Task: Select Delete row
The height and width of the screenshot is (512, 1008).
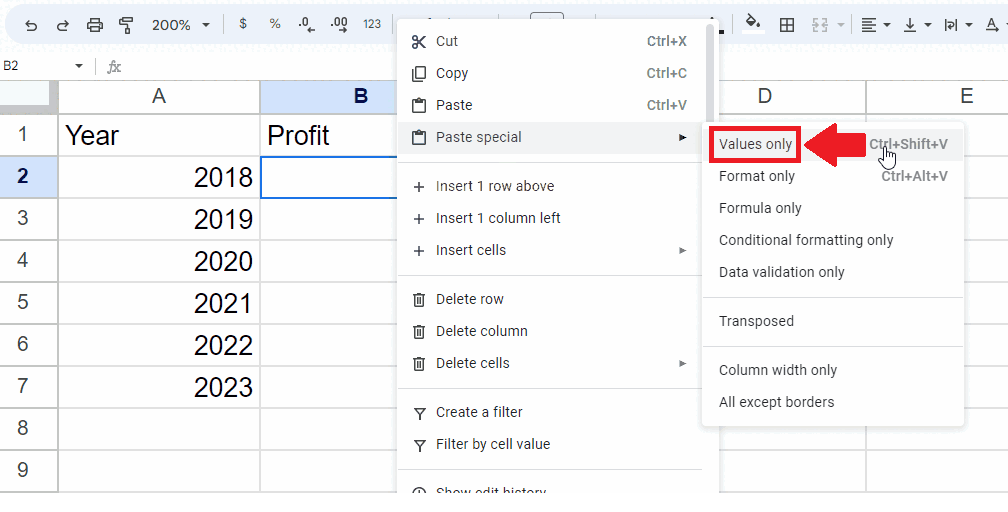Action: (550, 299)
